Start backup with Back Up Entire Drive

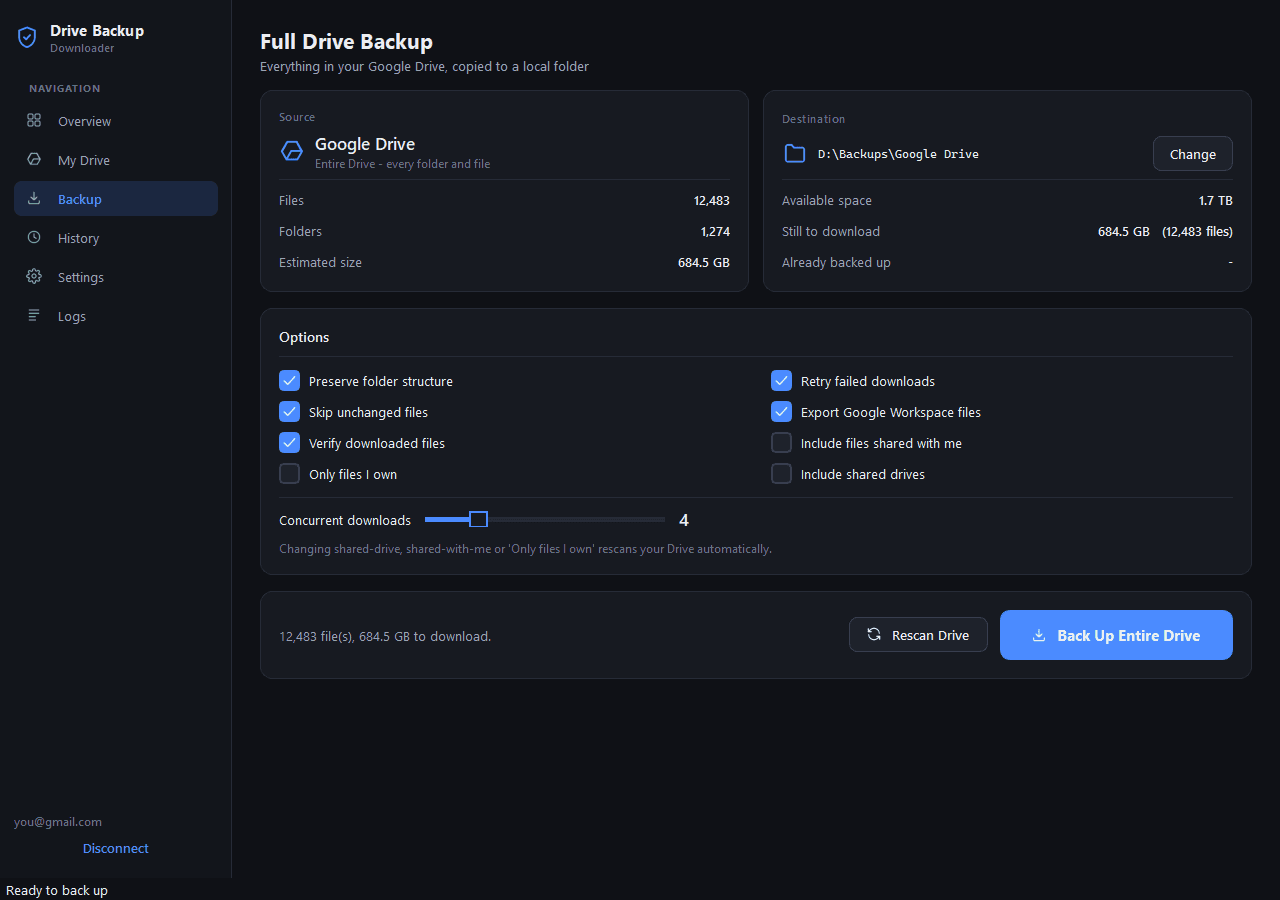pyautogui.click(x=1116, y=635)
